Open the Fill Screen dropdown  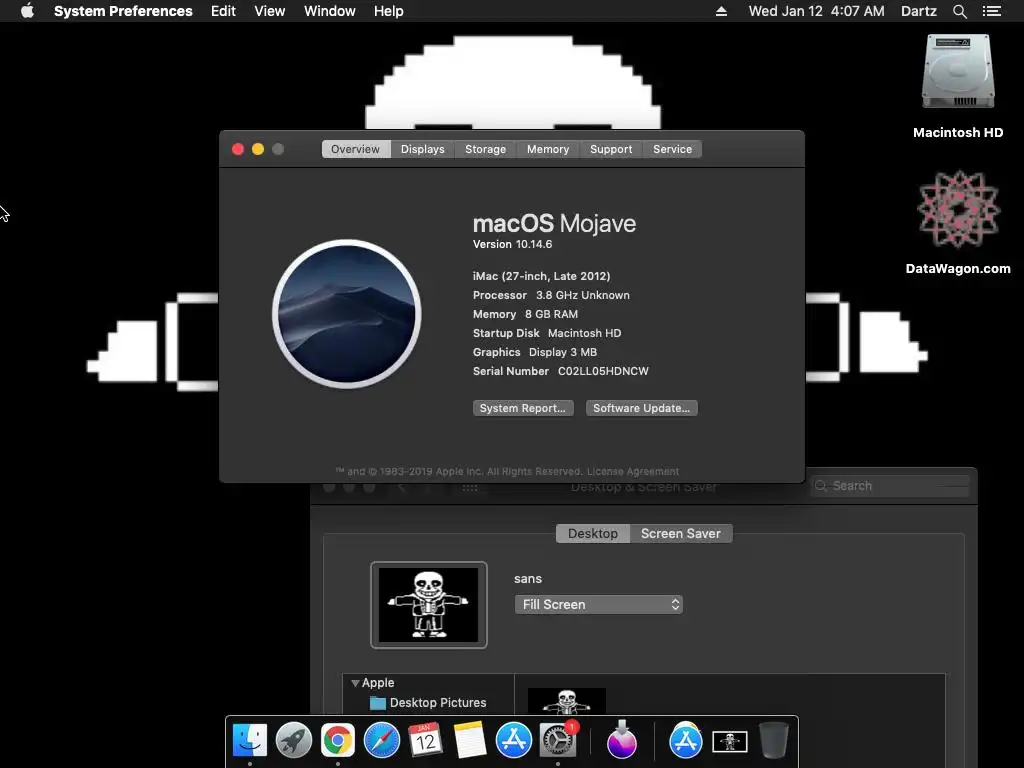point(599,605)
